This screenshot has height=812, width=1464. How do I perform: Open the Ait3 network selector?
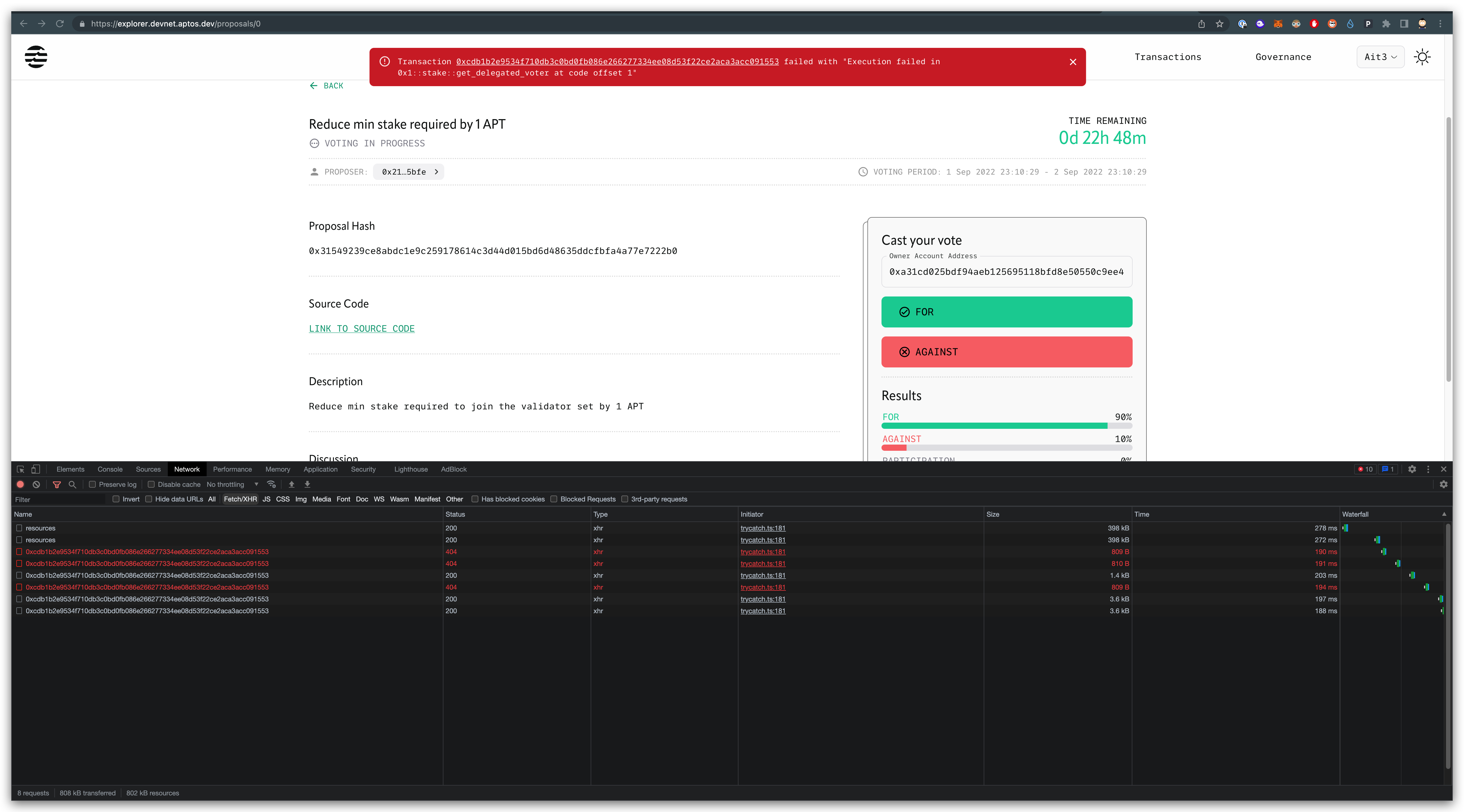pyautogui.click(x=1380, y=57)
